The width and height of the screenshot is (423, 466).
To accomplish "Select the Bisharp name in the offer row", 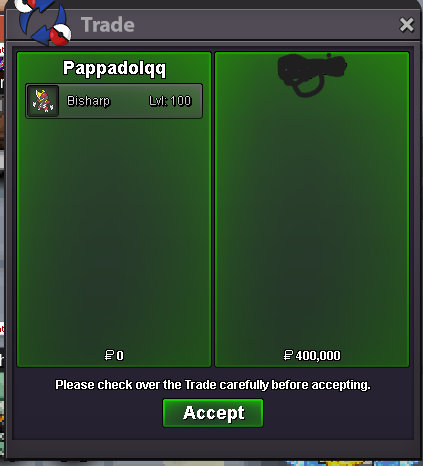I will coord(88,101).
